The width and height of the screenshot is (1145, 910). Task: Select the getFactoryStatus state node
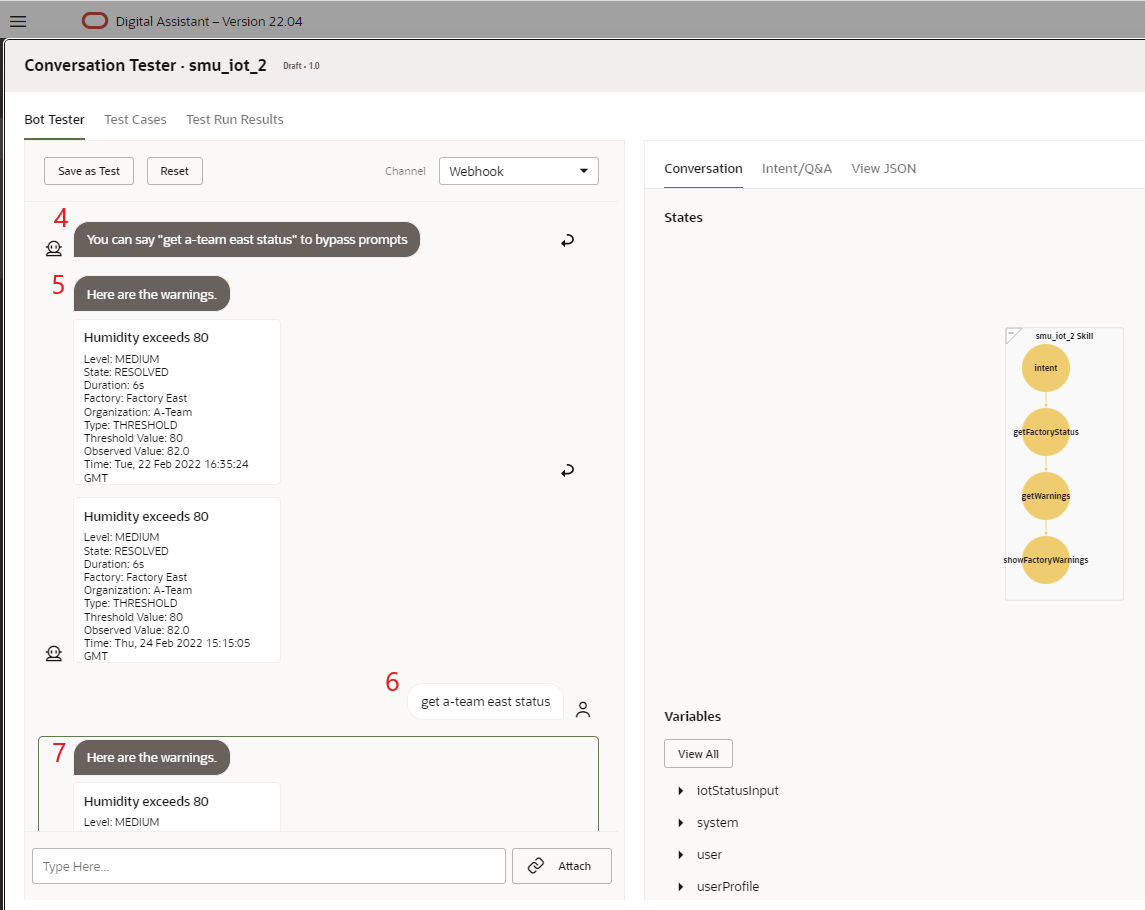point(1045,432)
